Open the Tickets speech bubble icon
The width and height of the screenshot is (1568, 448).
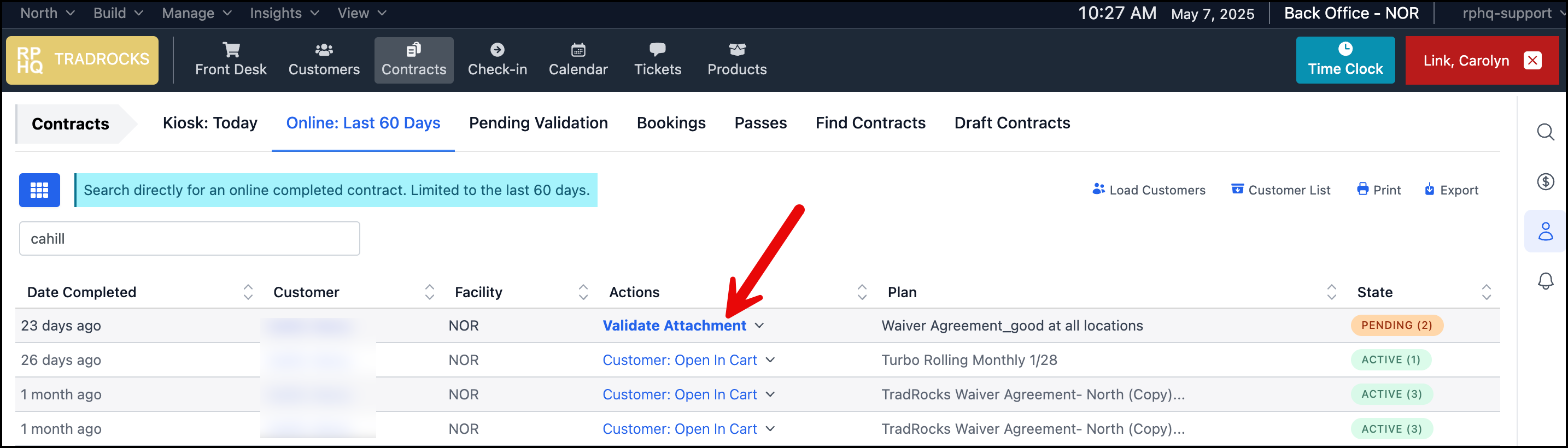(657, 50)
